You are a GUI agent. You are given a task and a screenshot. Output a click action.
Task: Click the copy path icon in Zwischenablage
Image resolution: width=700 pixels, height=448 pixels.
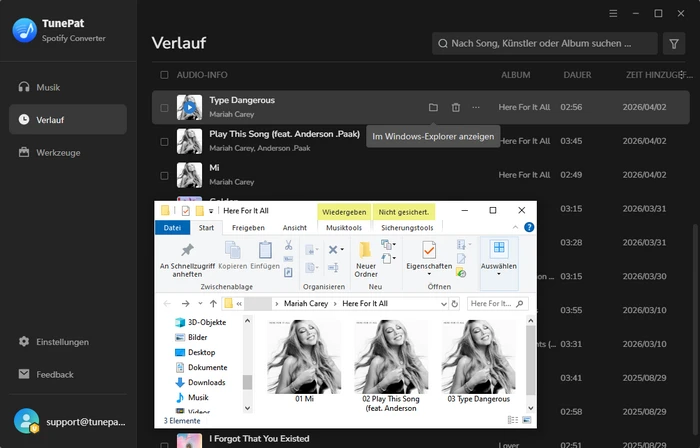point(288,259)
